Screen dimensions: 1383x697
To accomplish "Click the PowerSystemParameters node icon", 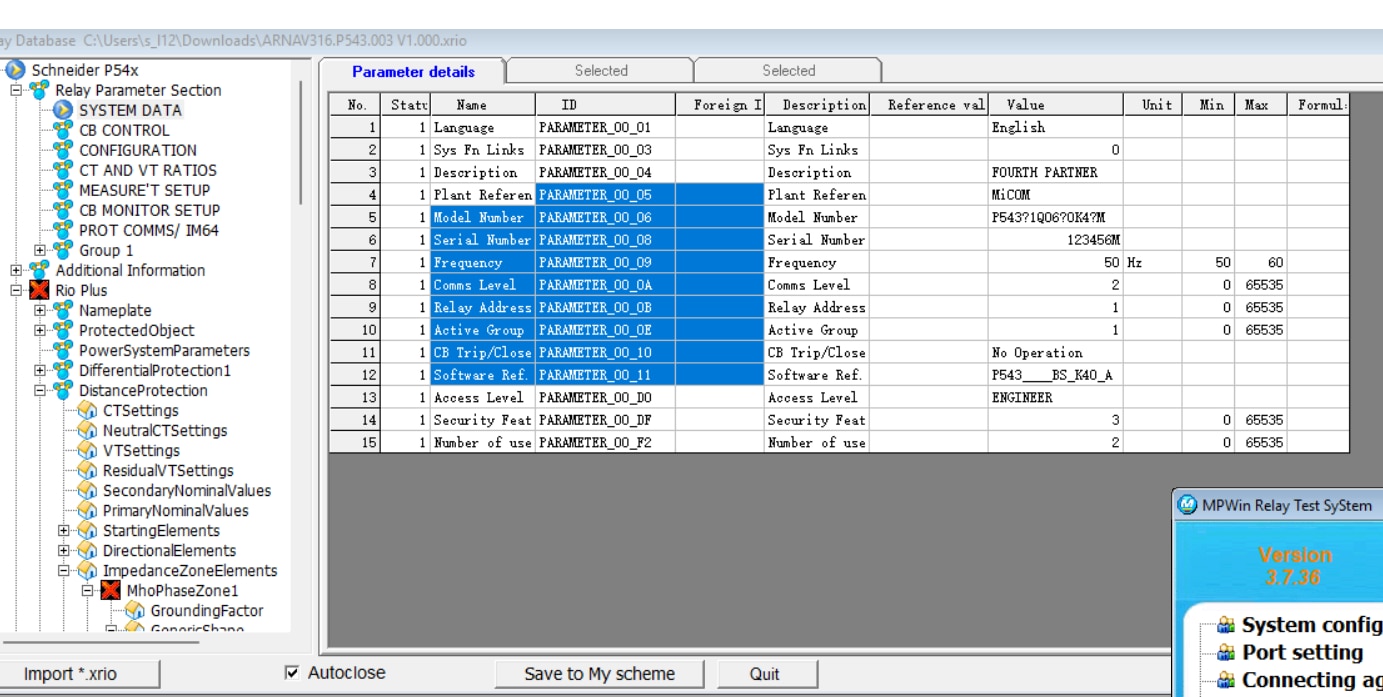I will coord(63,350).
